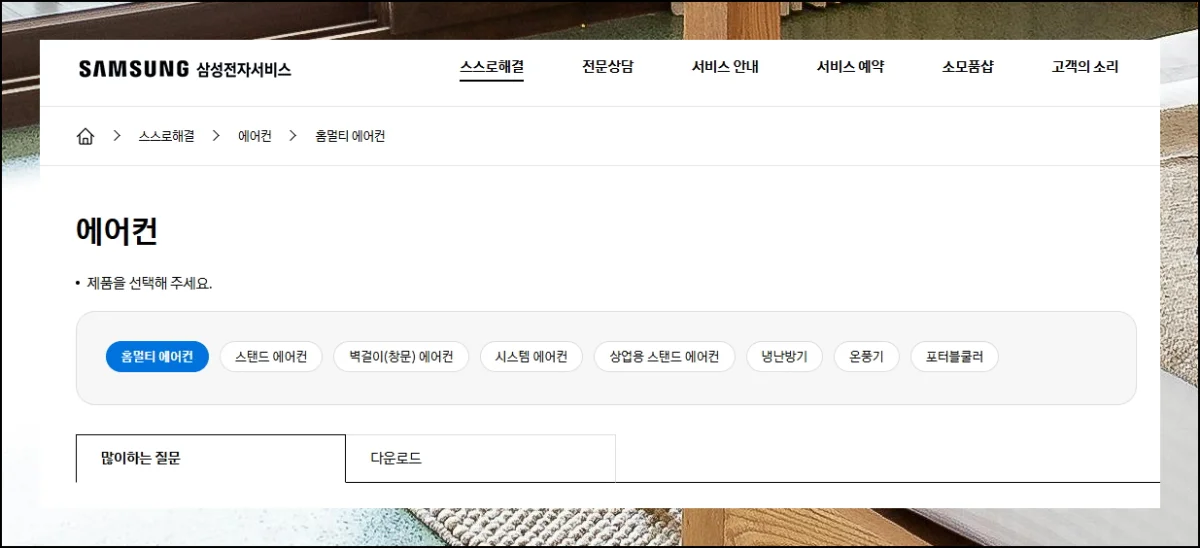Visit the 소모품샵 menu item
1200x548 pixels.
click(x=968, y=68)
